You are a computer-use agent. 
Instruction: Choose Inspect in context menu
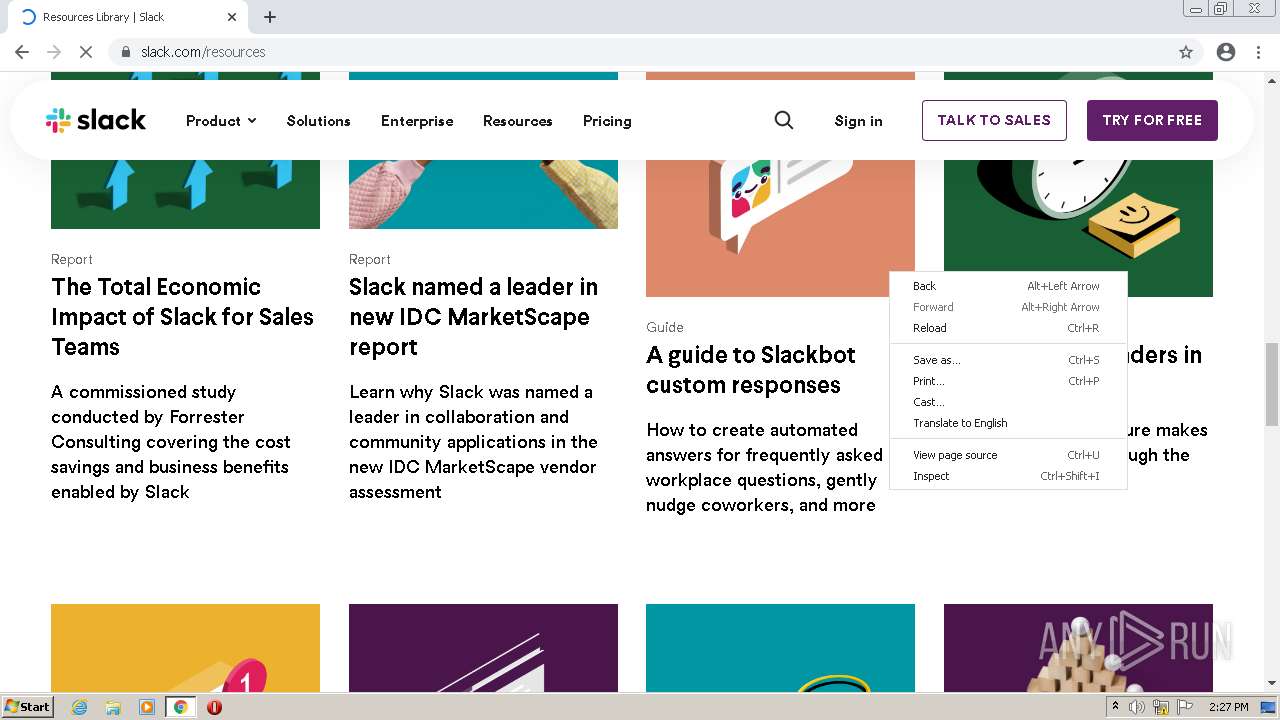pos(1008,476)
